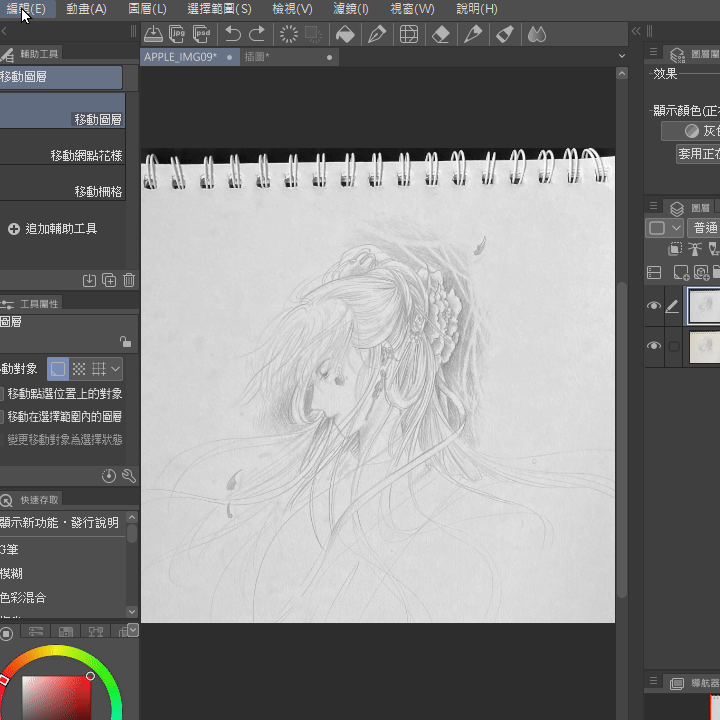Switch to the 插圖* document tab
The width and height of the screenshot is (720, 720).
(289, 57)
